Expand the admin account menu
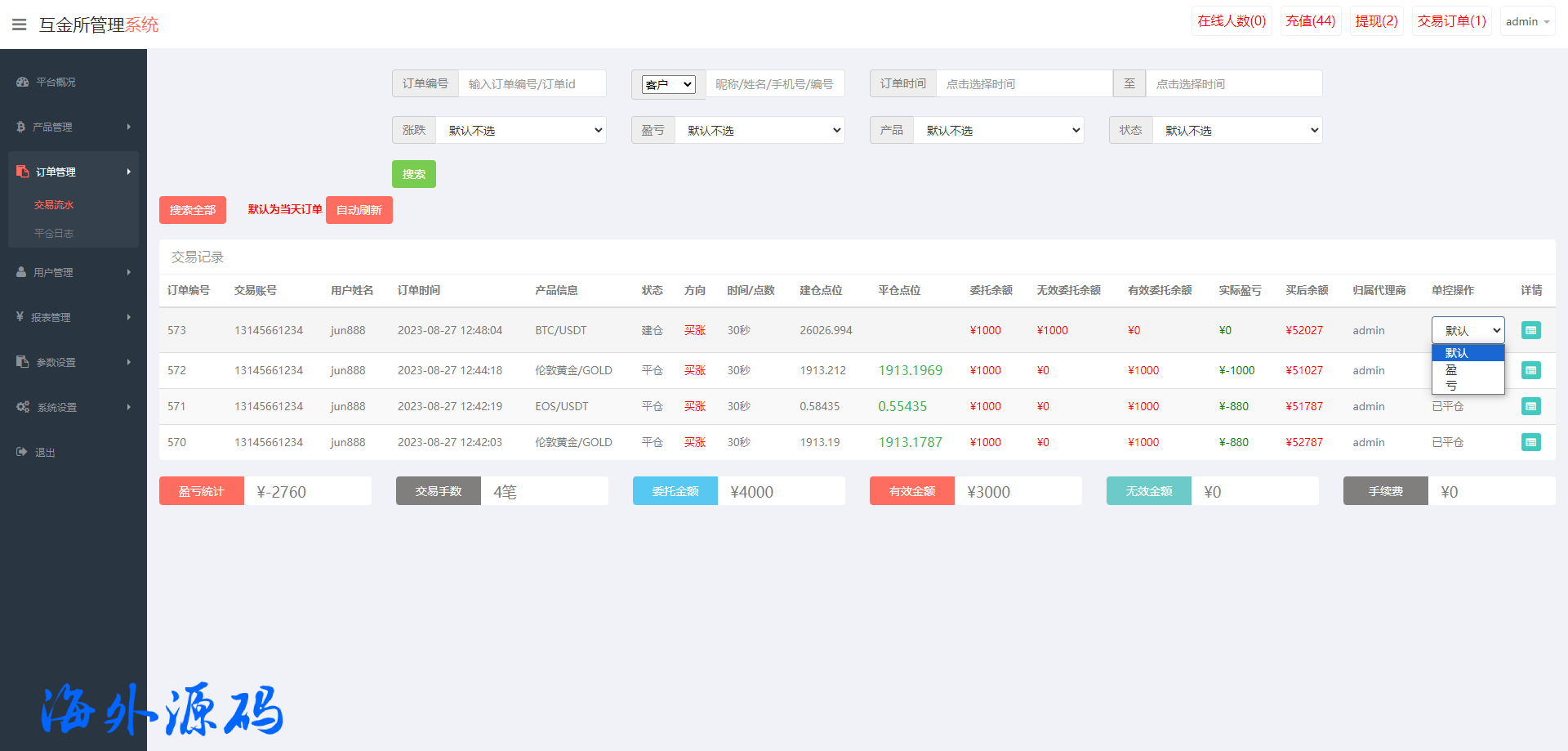1568x751 pixels. tap(1526, 22)
